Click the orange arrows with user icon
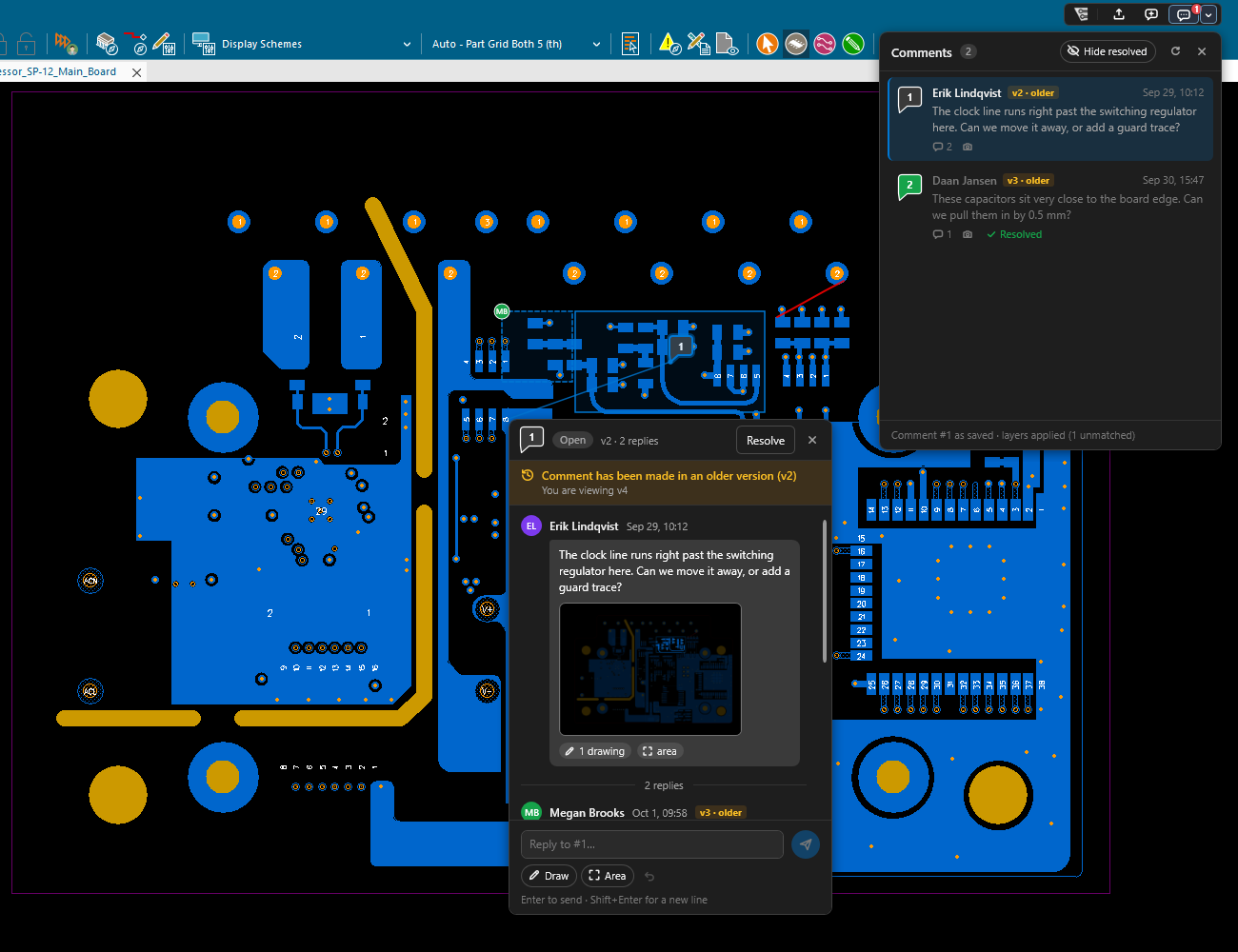The width and height of the screenshot is (1238, 952). 66,44
